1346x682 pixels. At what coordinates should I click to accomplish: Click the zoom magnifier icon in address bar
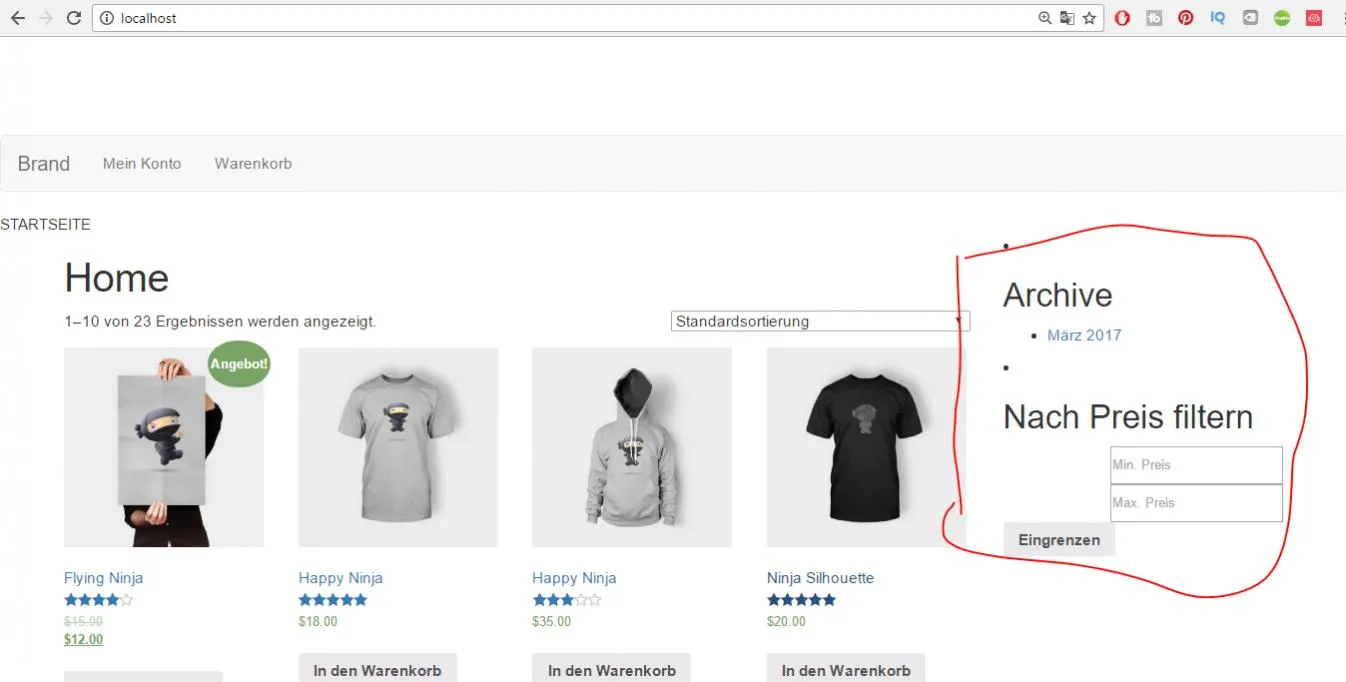pyautogui.click(x=1045, y=18)
